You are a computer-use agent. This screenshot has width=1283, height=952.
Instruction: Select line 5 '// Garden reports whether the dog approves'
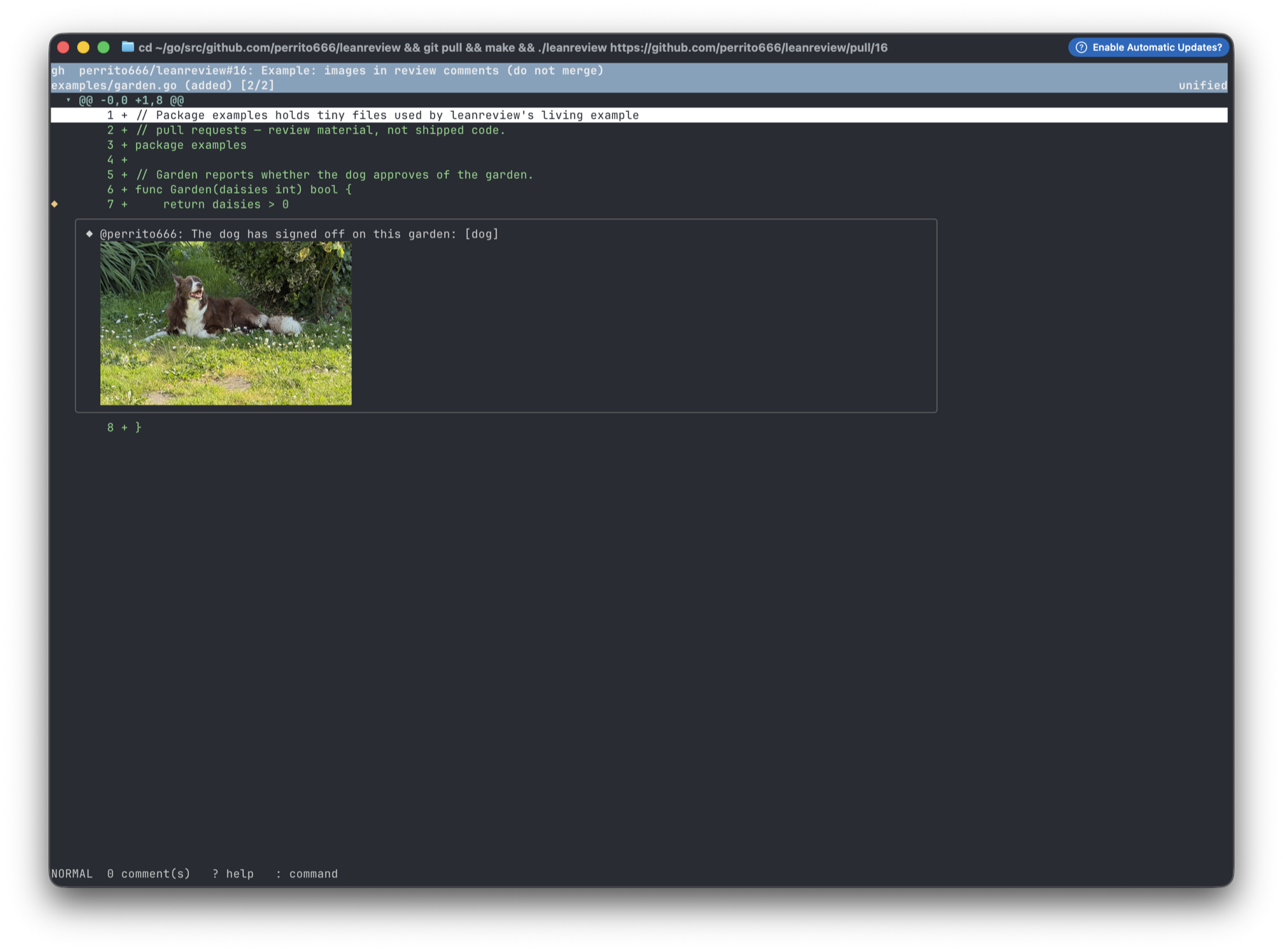coord(639,175)
